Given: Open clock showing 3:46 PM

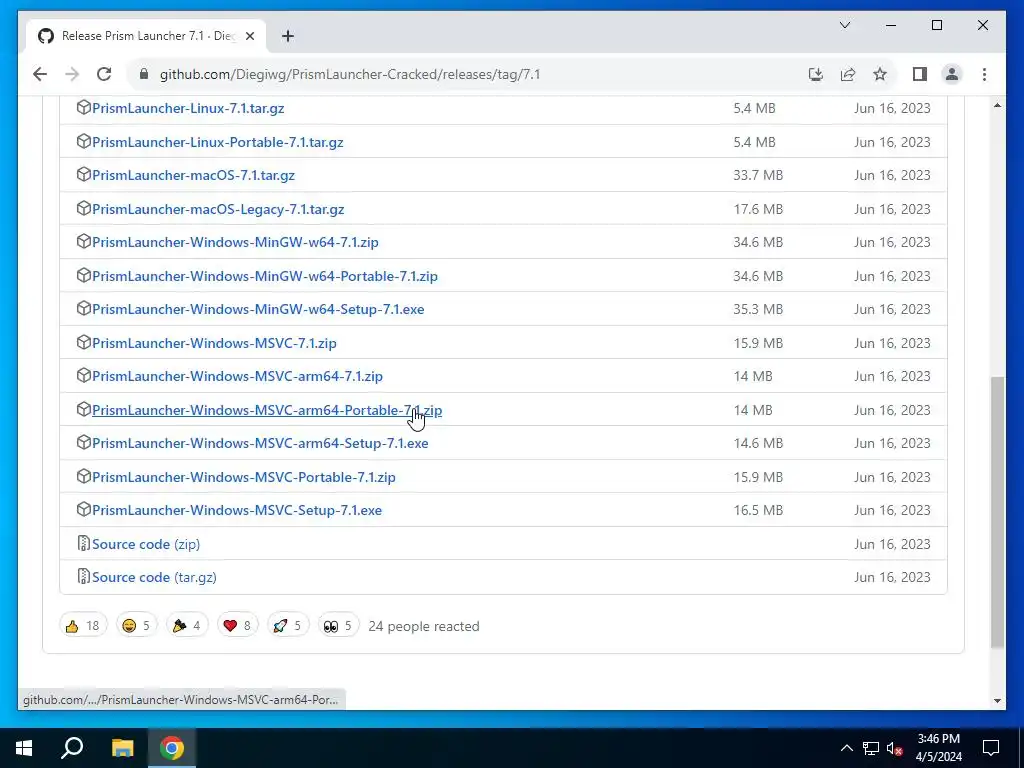Looking at the screenshot, I should pos(939,748).
